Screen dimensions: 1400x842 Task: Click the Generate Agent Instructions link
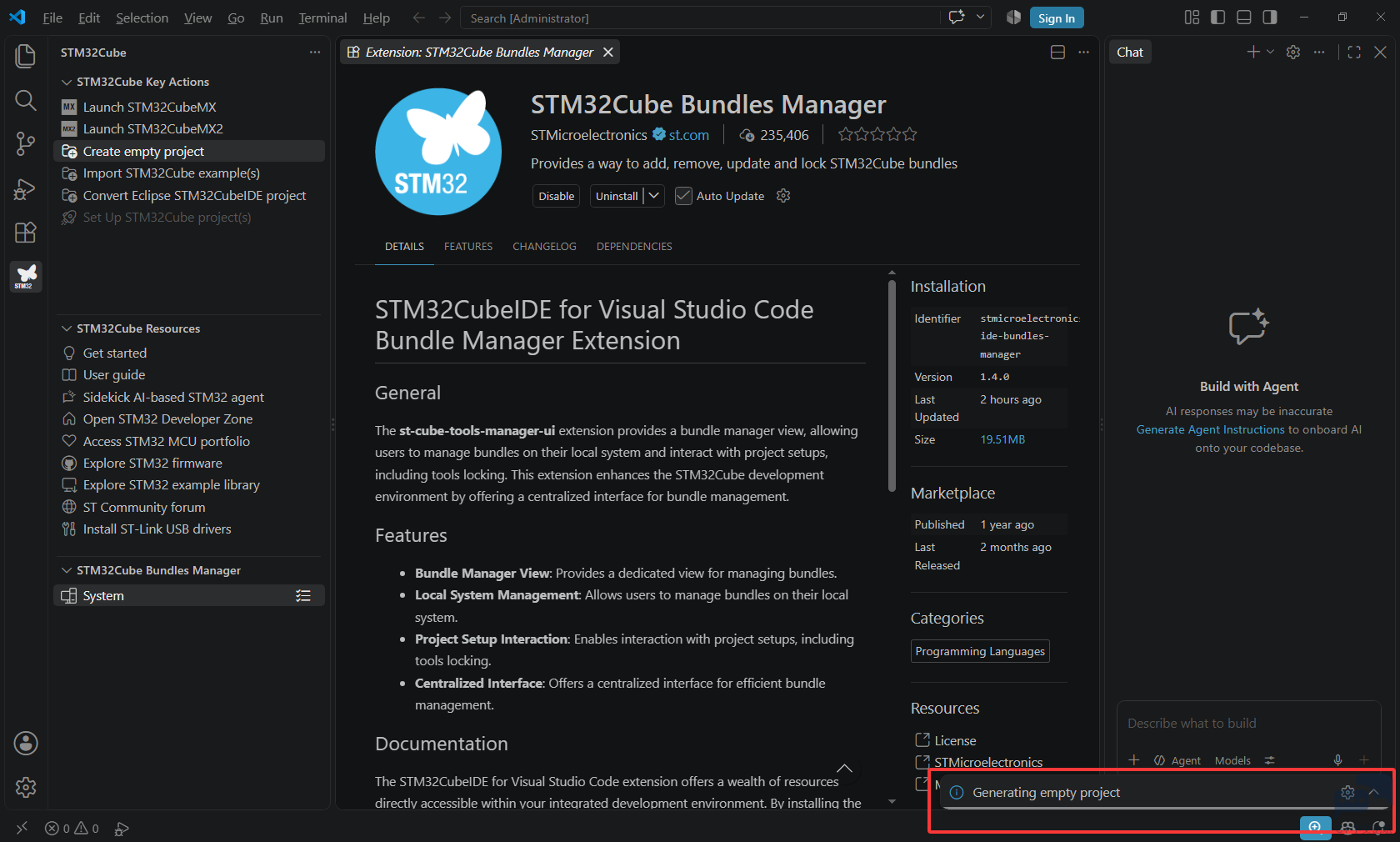1210,429
